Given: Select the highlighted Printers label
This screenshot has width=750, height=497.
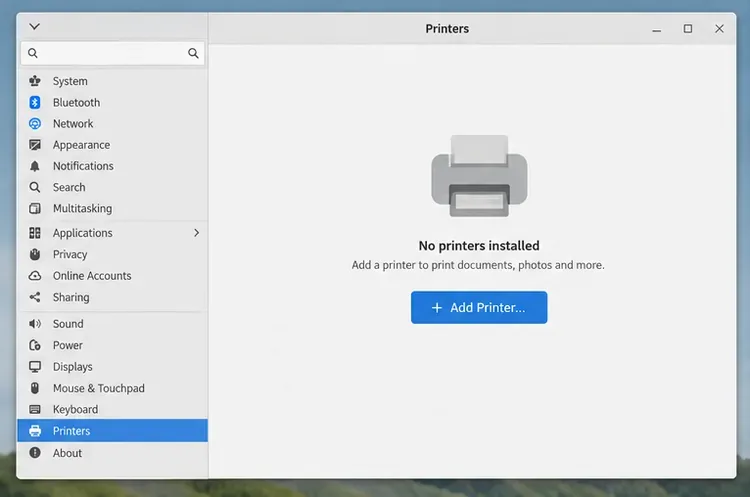Looking at the screenshot, I should coord(71,431).
